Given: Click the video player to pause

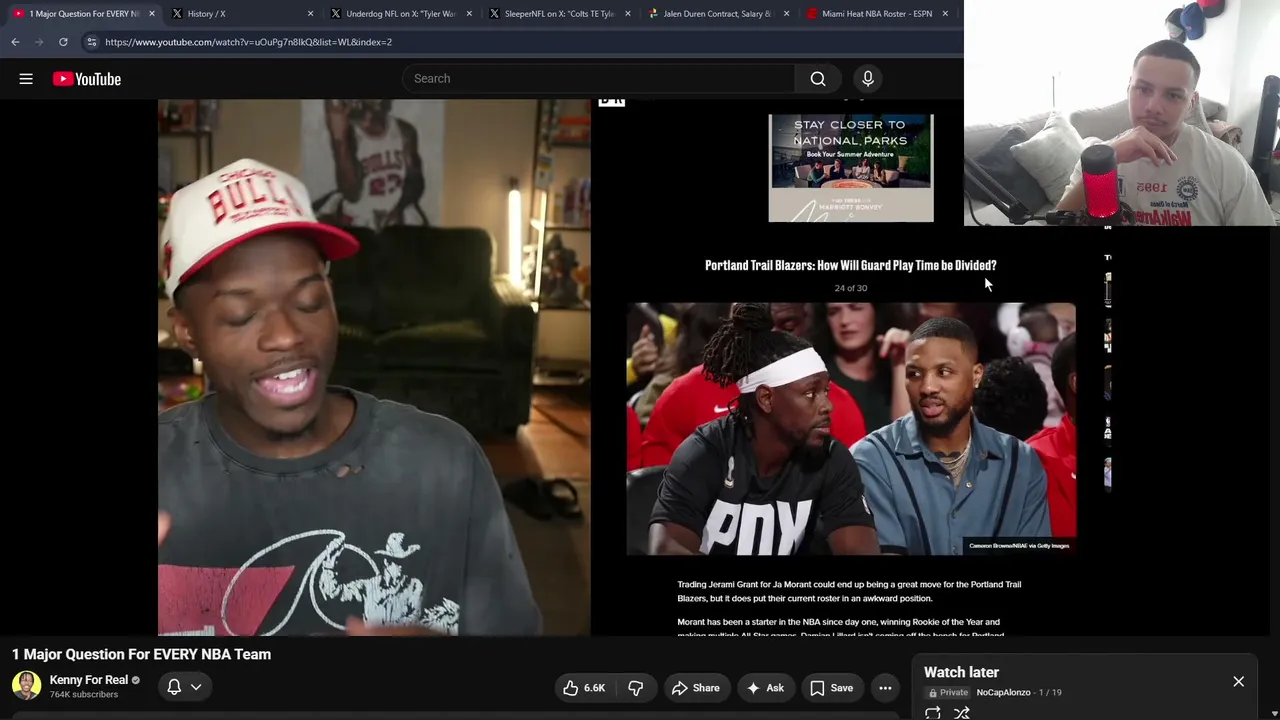Looking at the screenshot, I should point(633,367).
